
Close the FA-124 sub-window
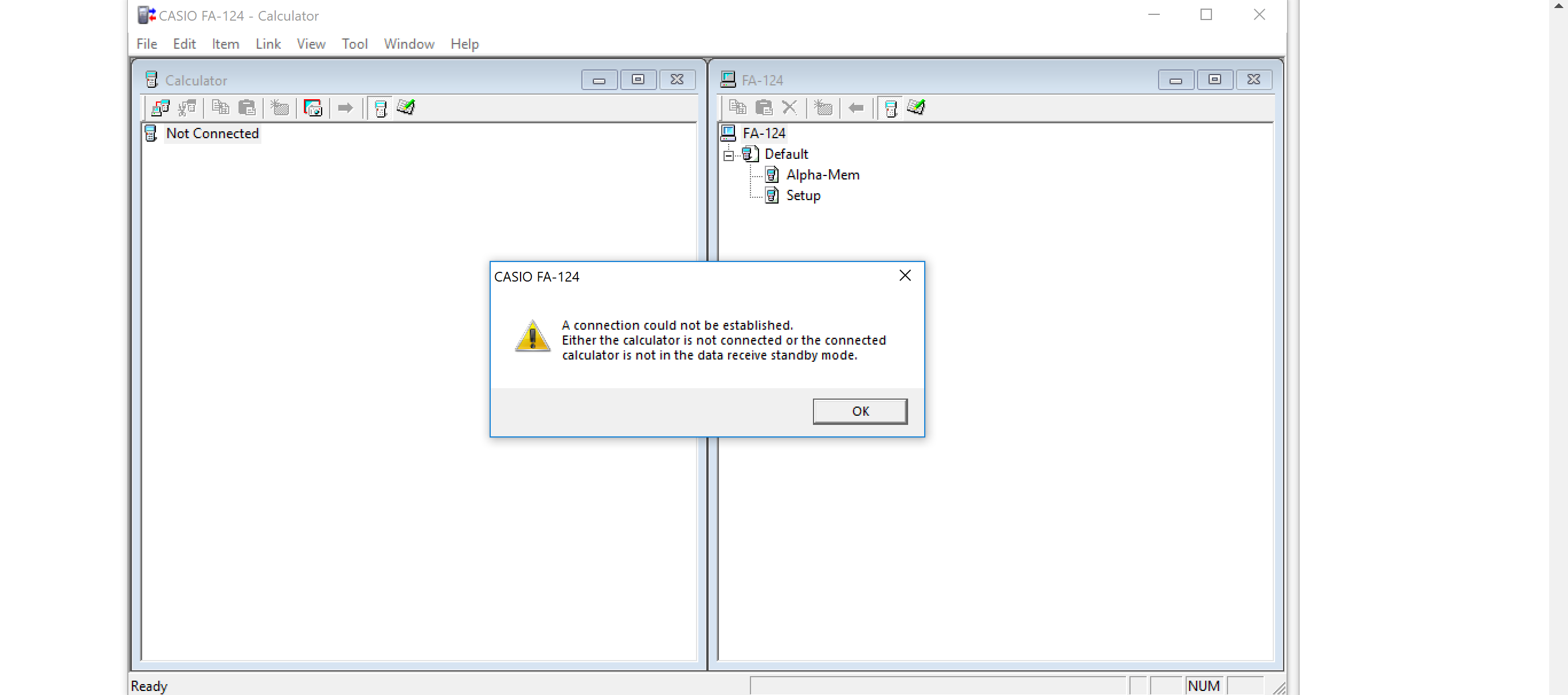(1254, 80)
